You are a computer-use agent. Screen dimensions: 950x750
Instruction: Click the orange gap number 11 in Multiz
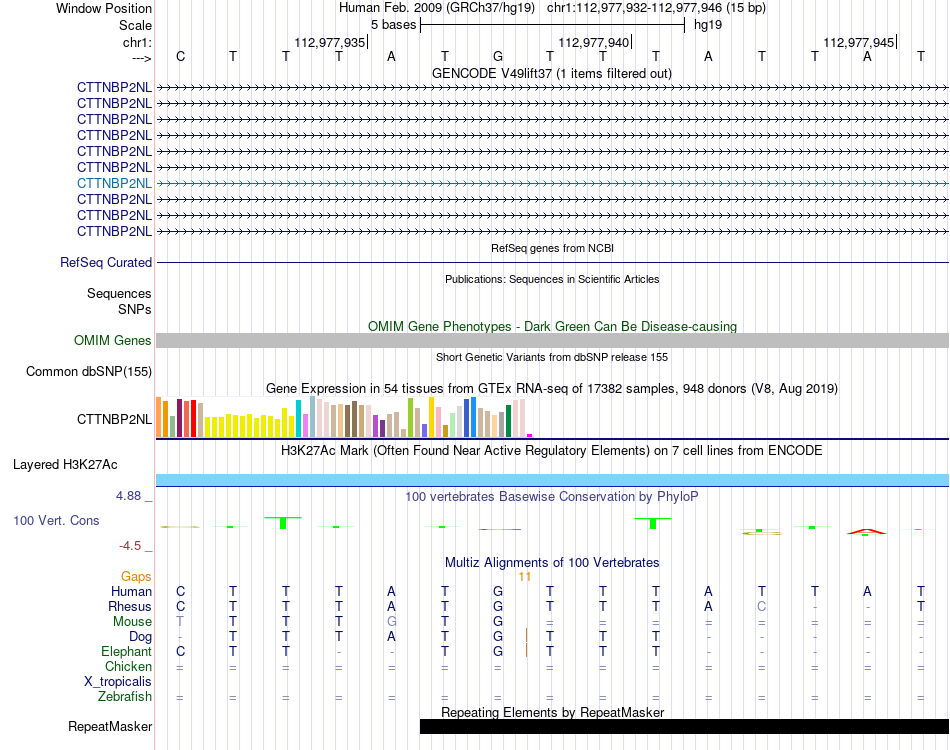click(x=525, y=577)
